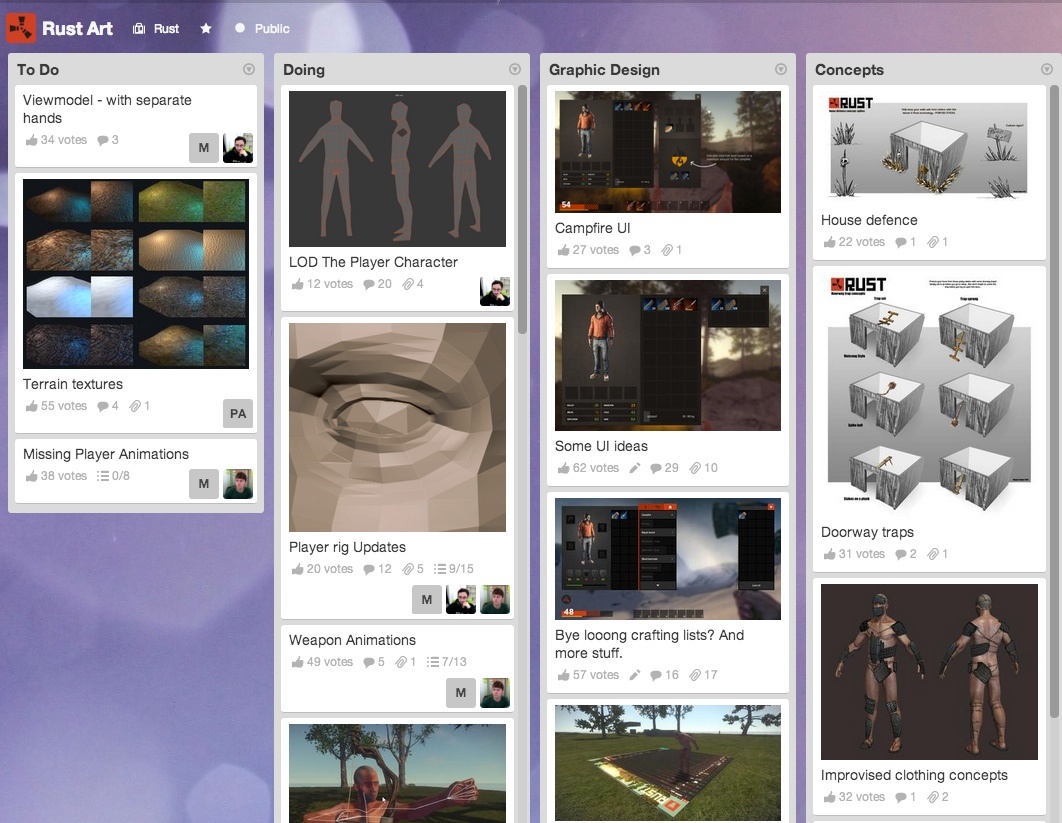Click the To Do list title

click(38, 70)
